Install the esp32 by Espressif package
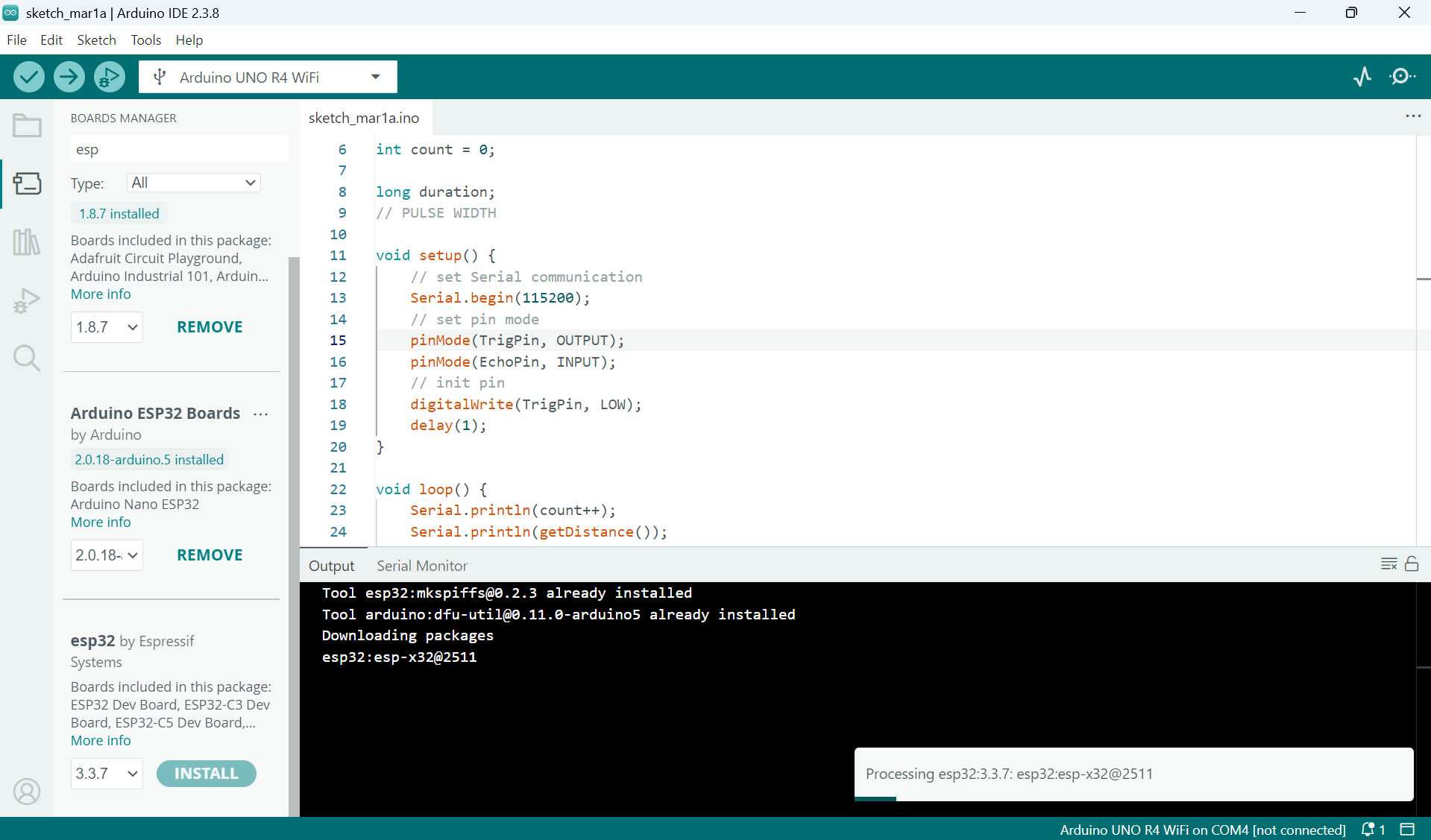This screenshot has height=840, width=1431. pyautogui.click(x=207, y=774)
